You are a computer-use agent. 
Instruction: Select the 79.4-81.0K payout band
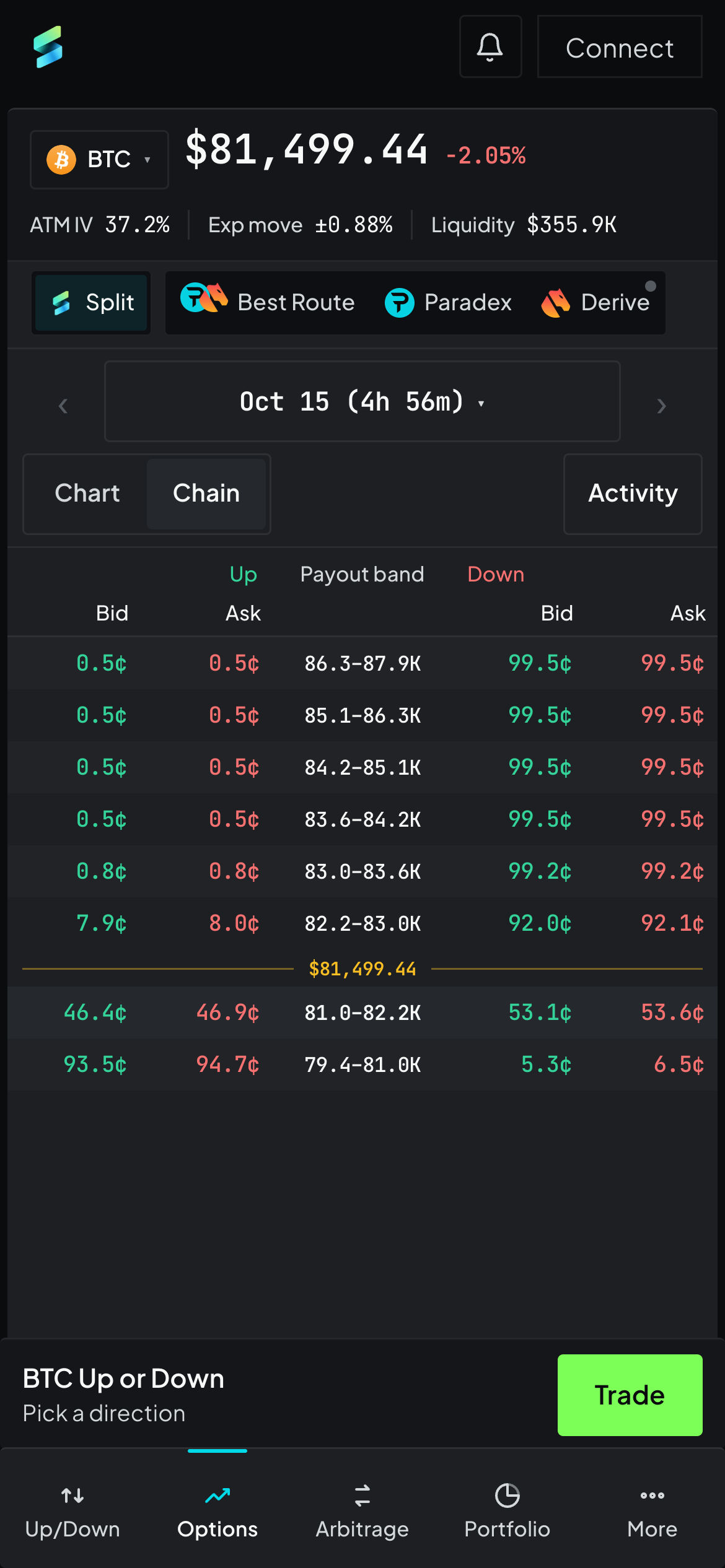click(362, 1065)
